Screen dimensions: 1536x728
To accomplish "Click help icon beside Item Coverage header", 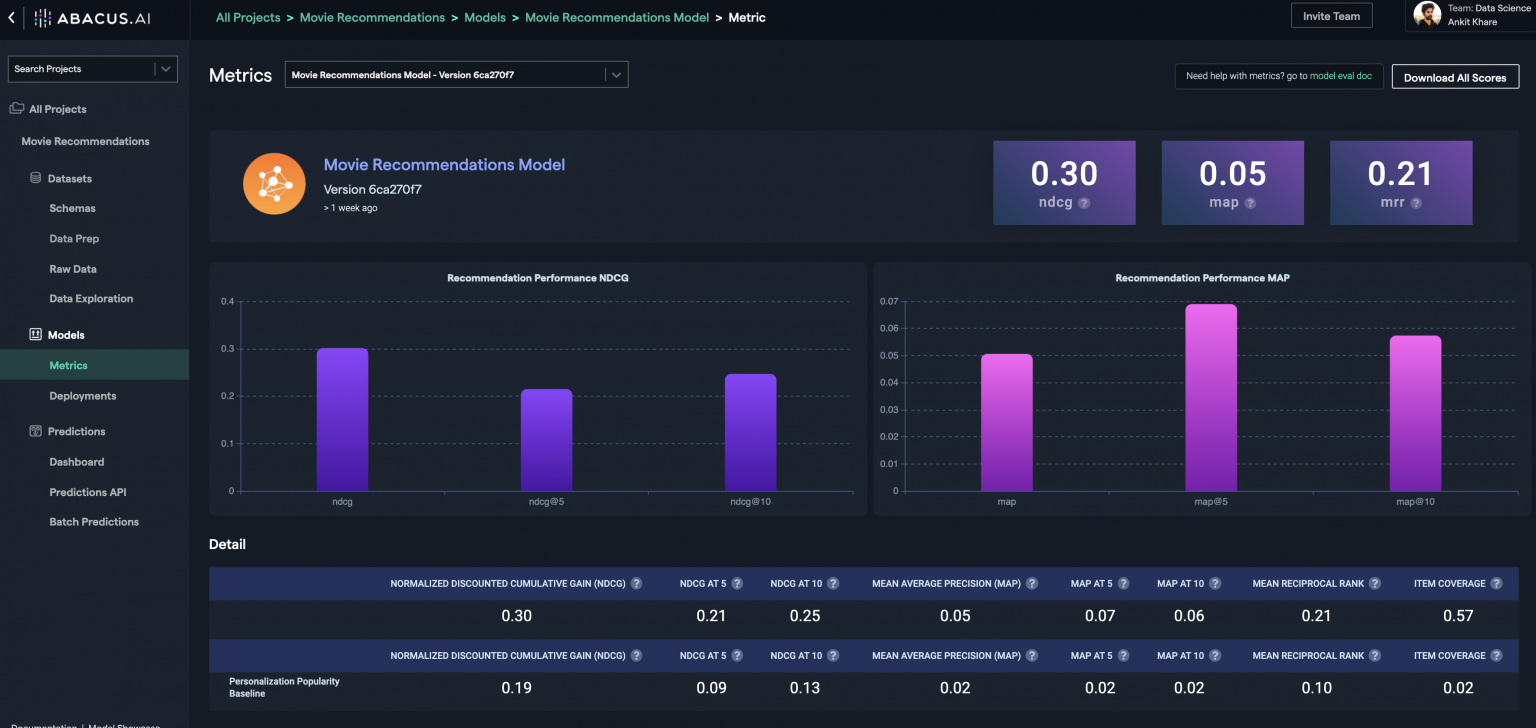I will 1496,584.
